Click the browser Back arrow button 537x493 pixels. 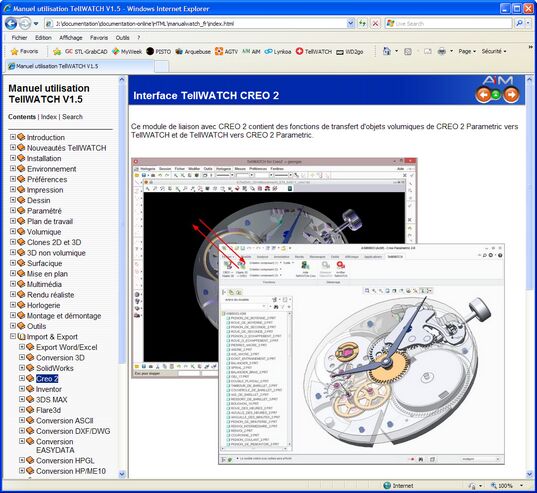11,24
